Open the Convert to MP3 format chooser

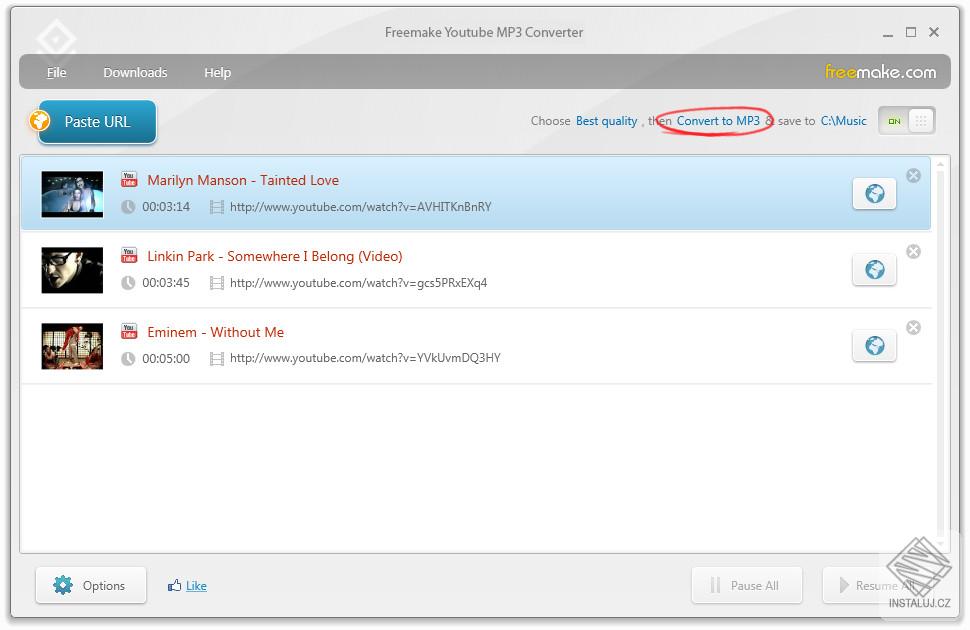tap(719, 120)
